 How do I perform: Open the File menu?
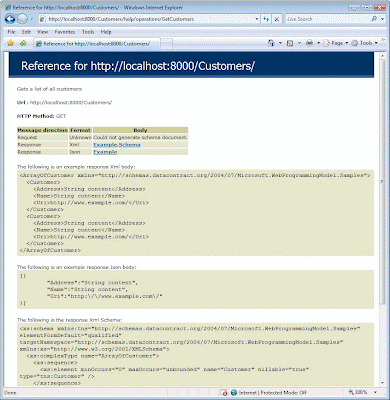point(11,32)
